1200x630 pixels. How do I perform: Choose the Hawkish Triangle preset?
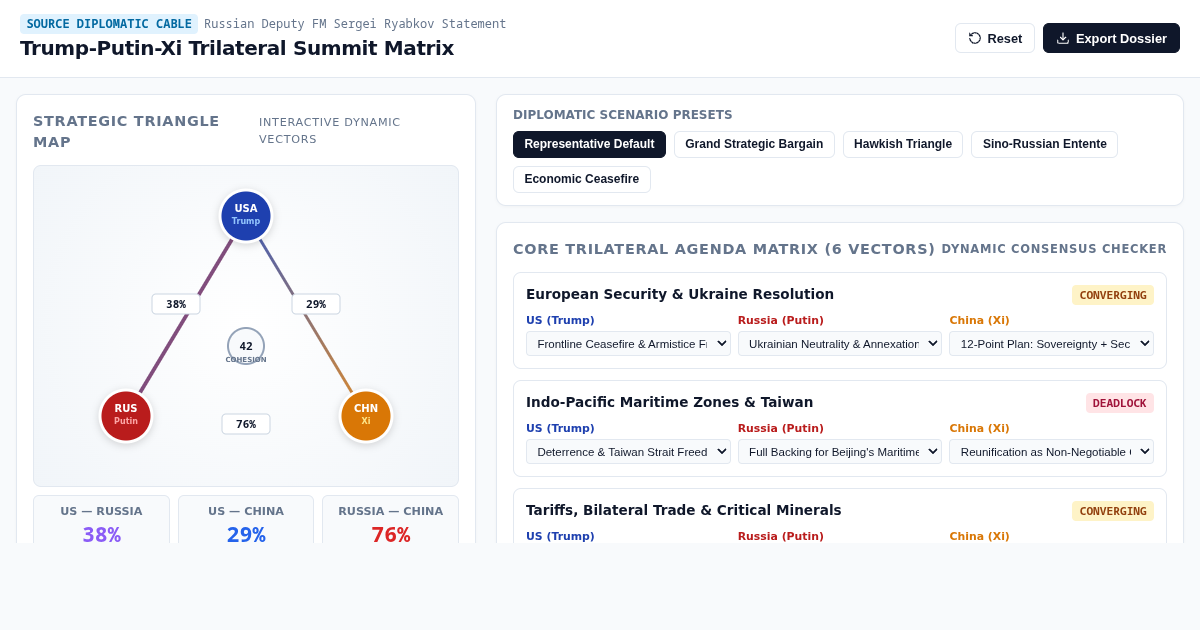[x=903, y=144]
